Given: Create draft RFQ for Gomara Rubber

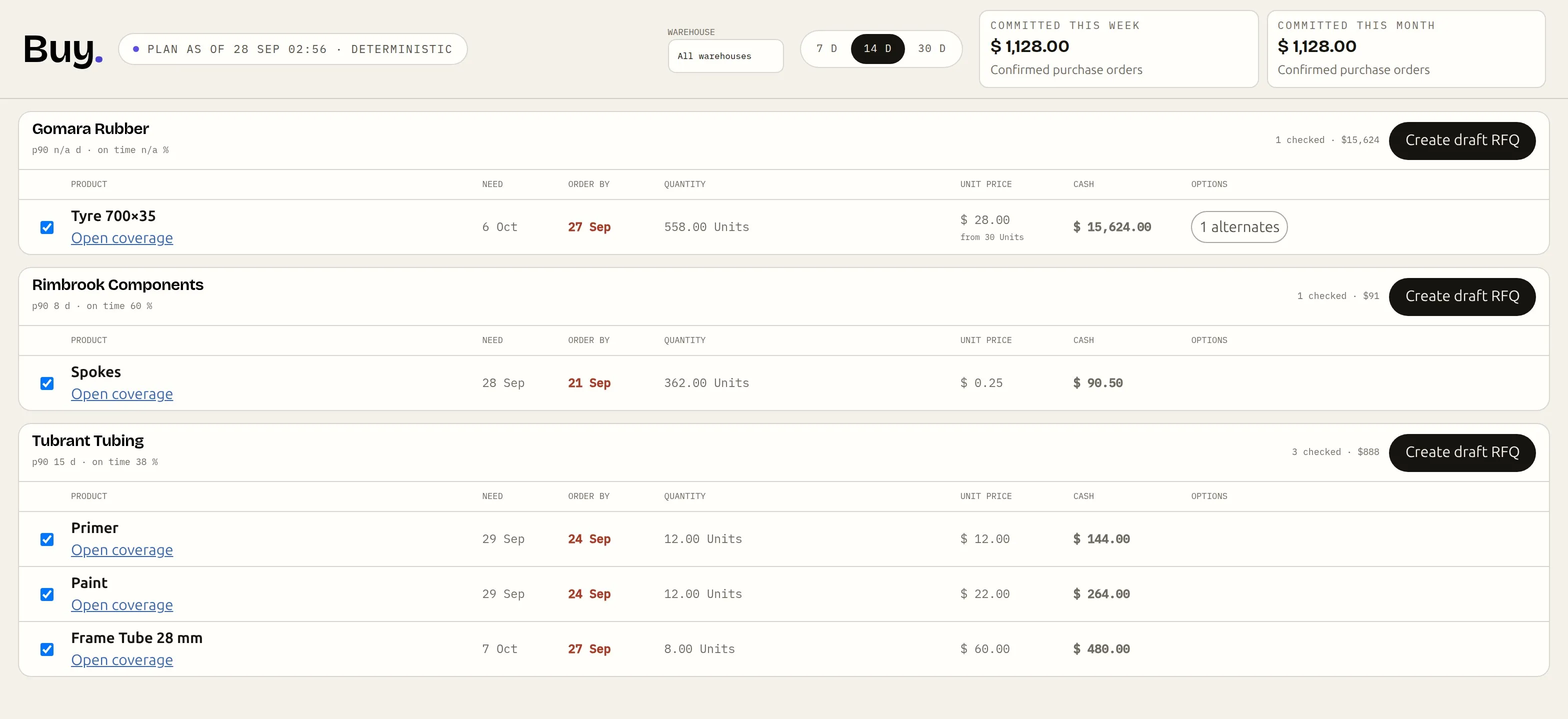Looking at the screenshot, I should (x=1462, y=140).
